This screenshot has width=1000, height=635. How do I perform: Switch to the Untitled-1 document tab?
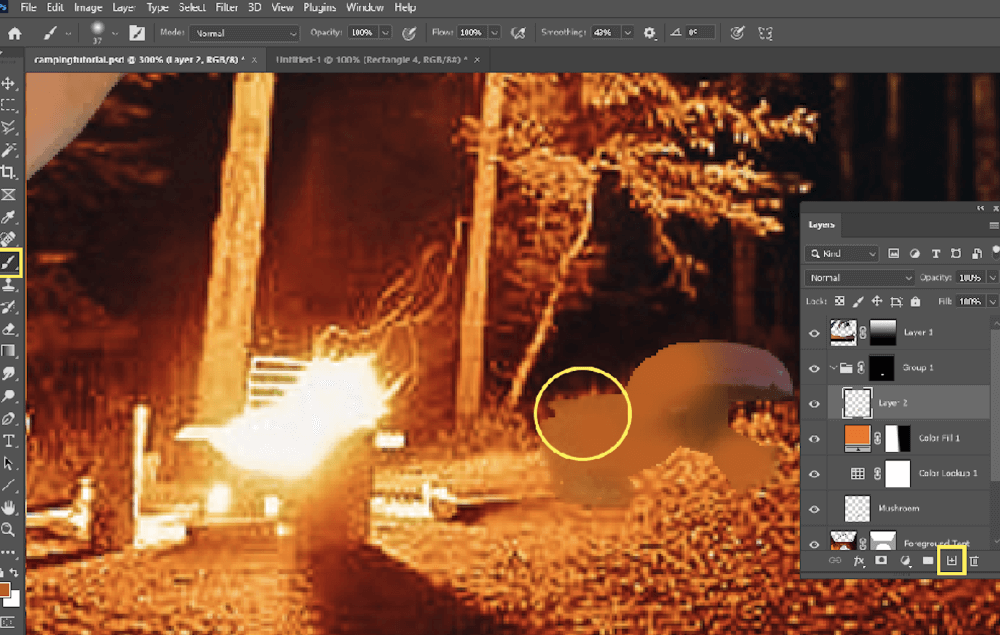371,59
